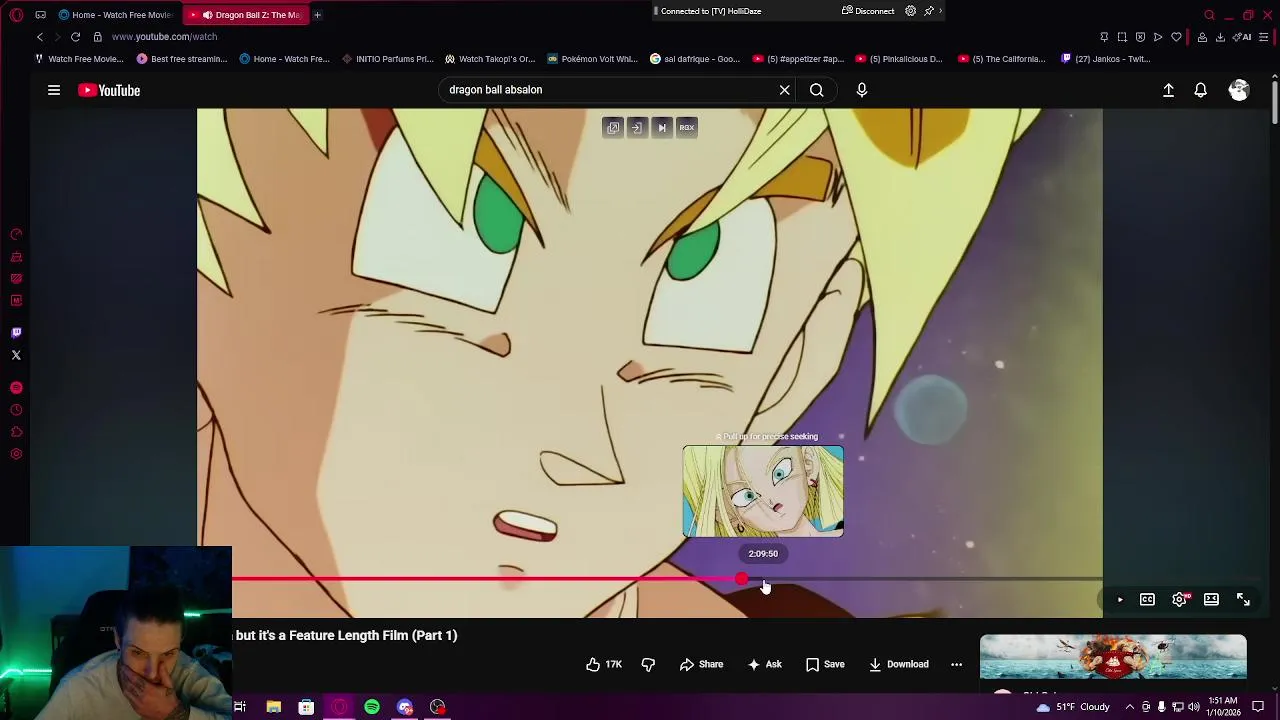Viewport: 1280px width, 720px height.
Task: Go back in the browser
Action: coord(40,37)
